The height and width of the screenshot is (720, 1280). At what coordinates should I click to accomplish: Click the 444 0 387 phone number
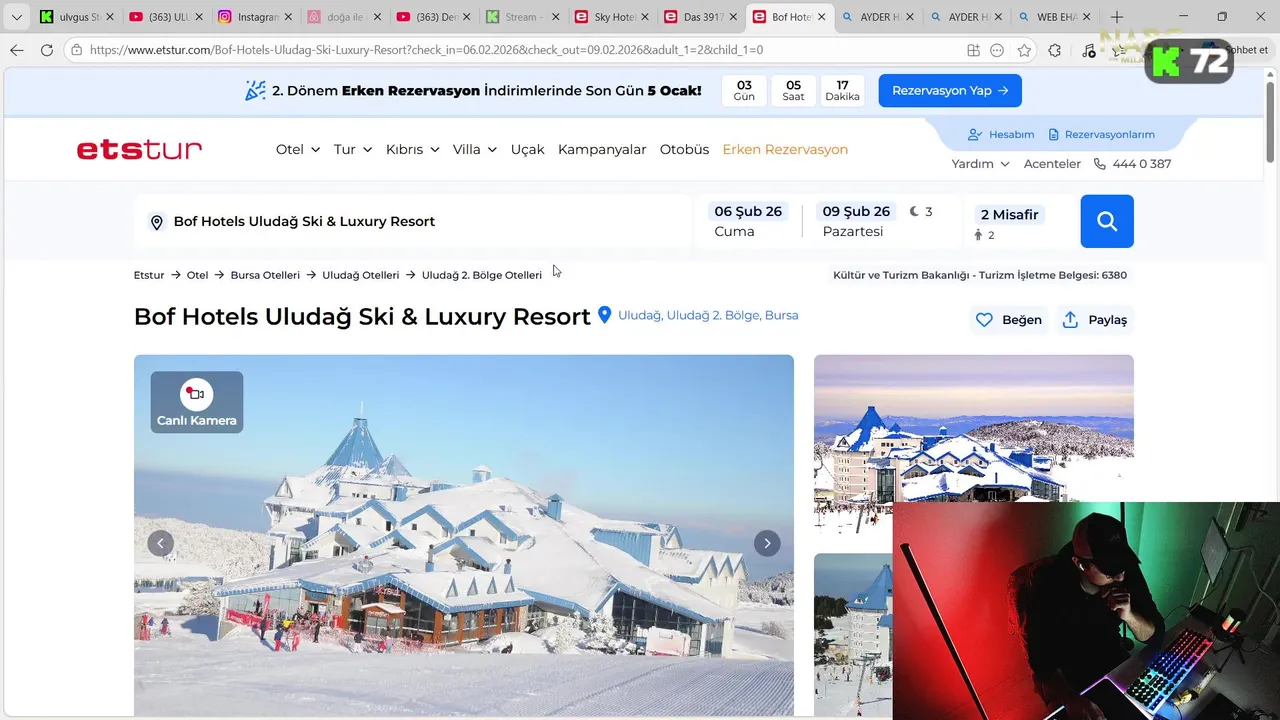coord(1142,164)
